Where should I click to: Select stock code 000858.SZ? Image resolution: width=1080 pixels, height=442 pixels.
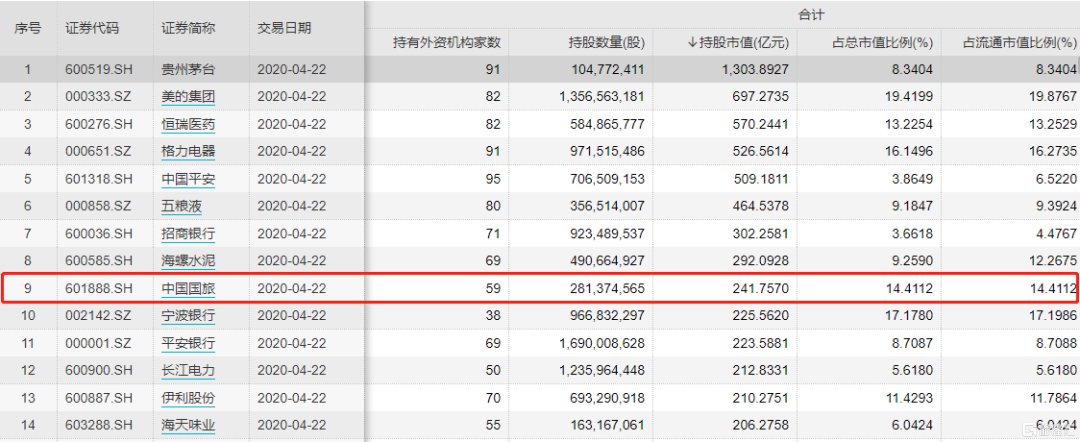(x=98, y=206)
